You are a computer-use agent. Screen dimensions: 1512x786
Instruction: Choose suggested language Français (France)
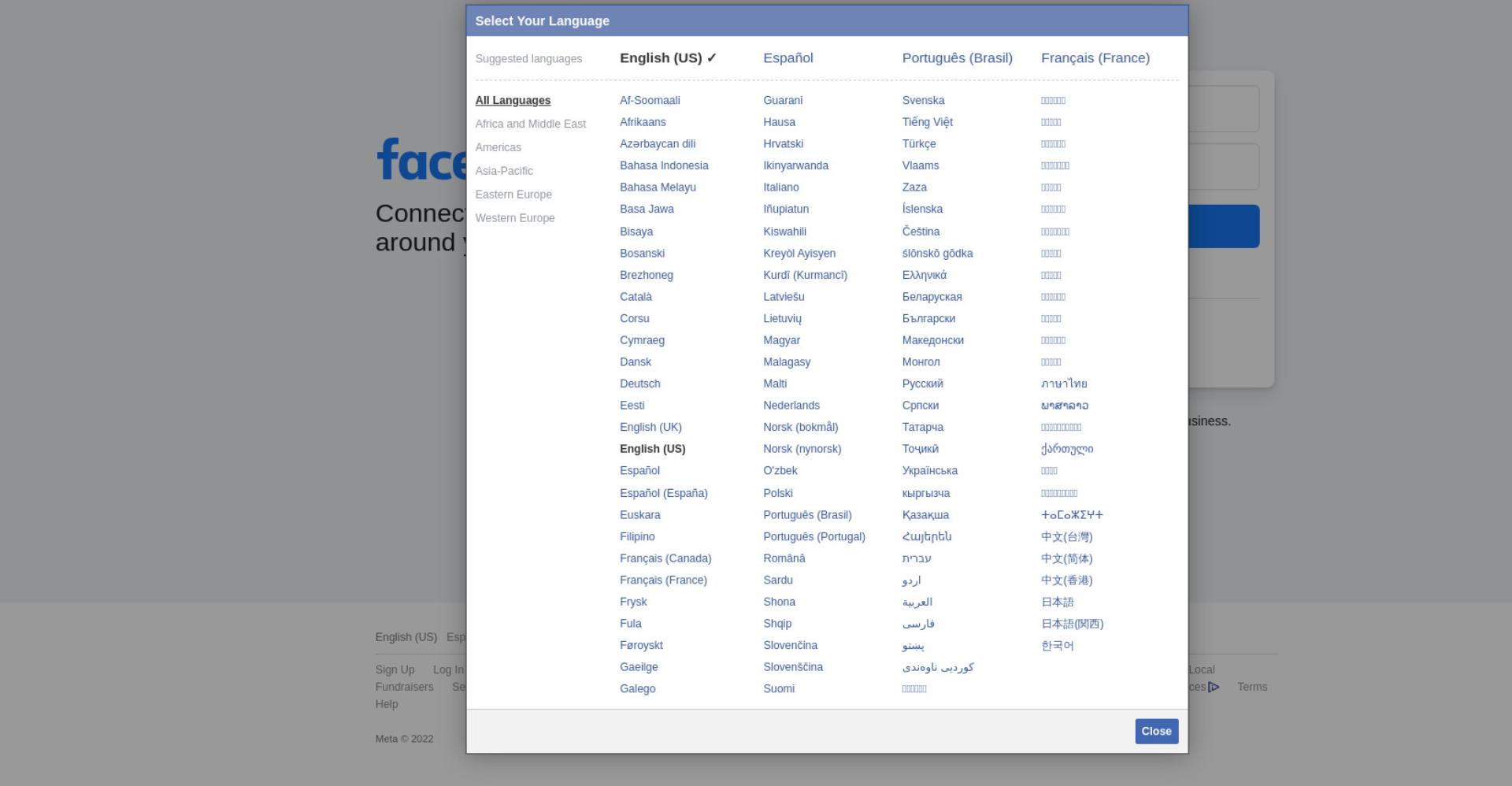click(1095, 57)
